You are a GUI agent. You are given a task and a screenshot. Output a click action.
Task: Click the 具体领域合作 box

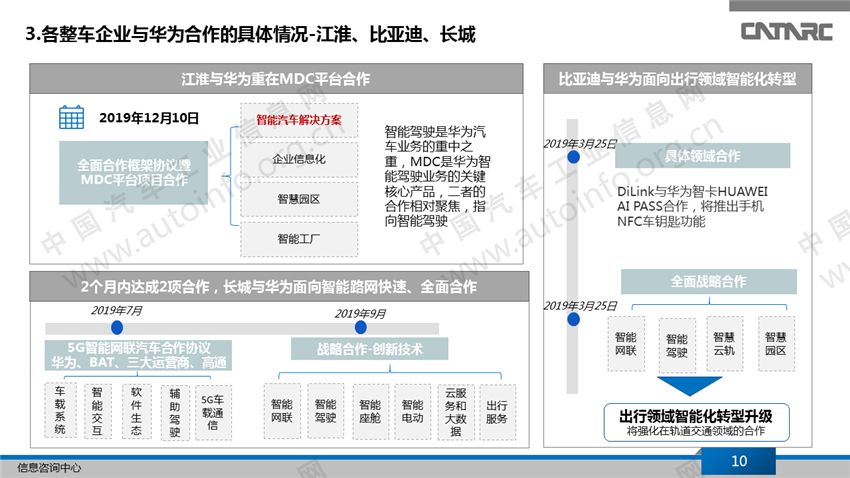click(702, 156)
